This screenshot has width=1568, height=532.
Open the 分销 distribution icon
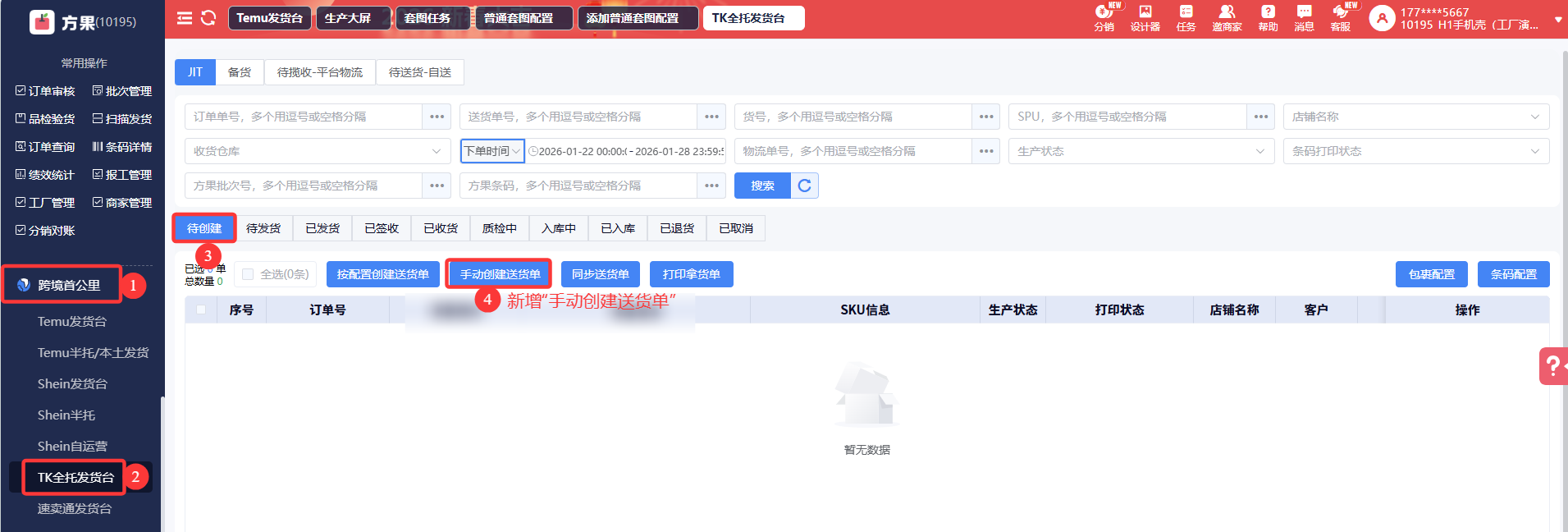(1104, 18)
